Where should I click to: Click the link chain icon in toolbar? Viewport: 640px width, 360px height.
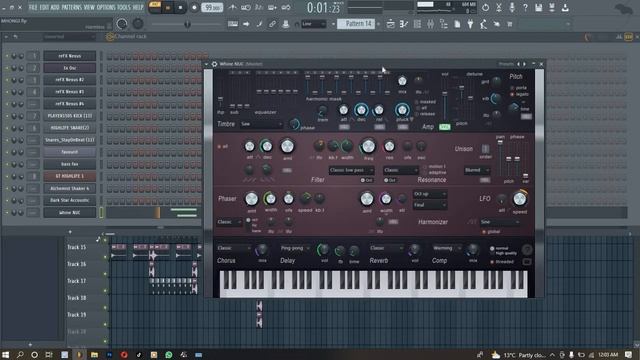pyautogui.click(x=272, y=24)
